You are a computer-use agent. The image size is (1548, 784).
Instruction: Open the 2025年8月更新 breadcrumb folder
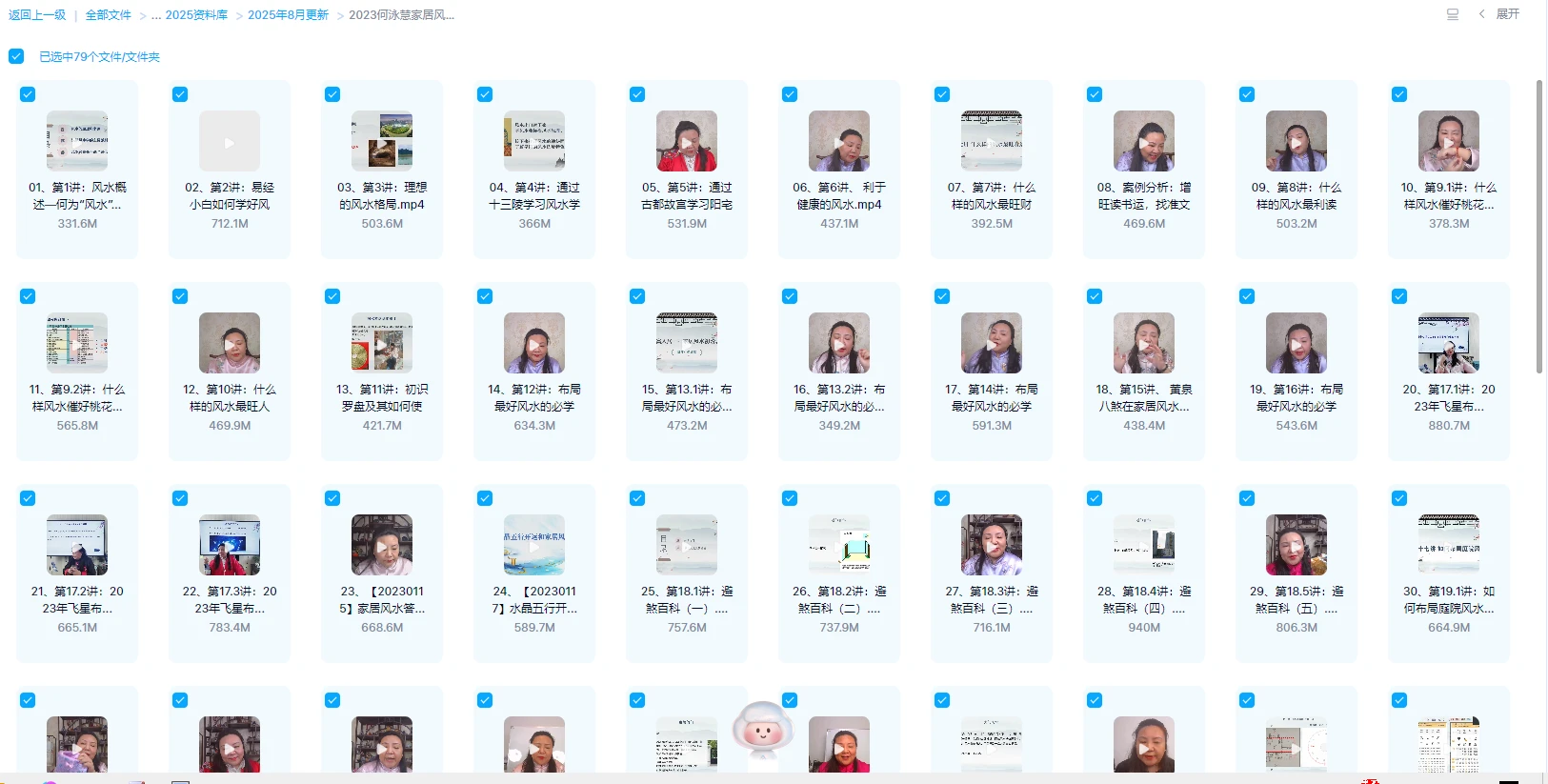coord(288,15)
